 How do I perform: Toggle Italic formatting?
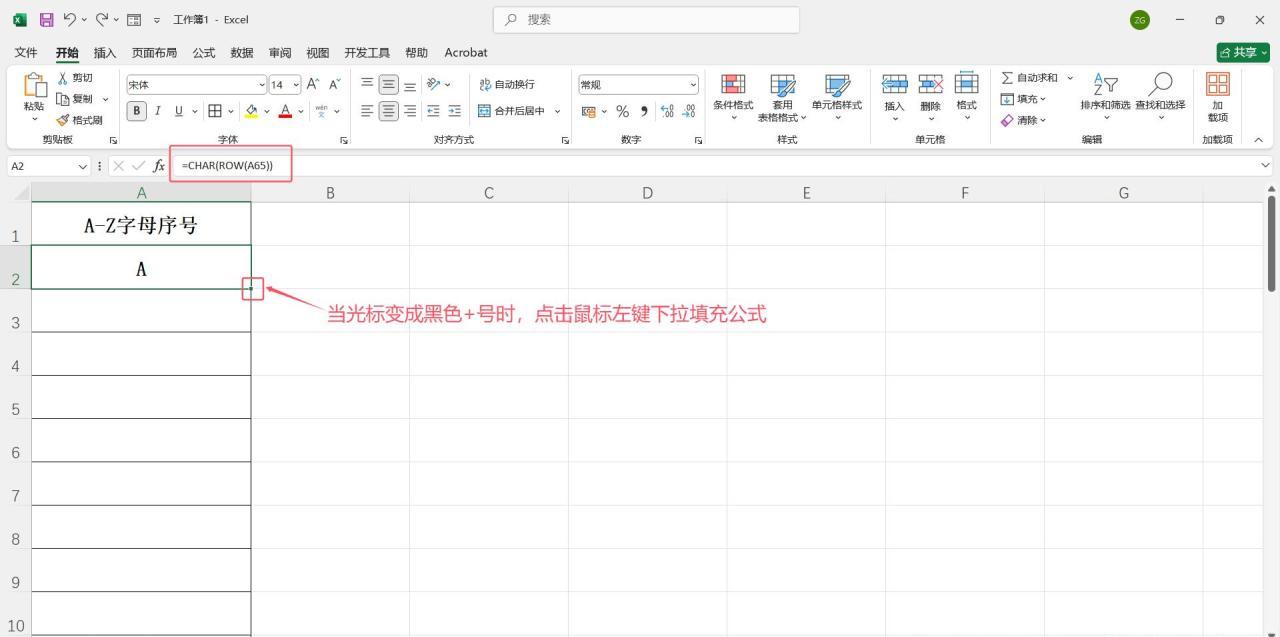point(157,111)
